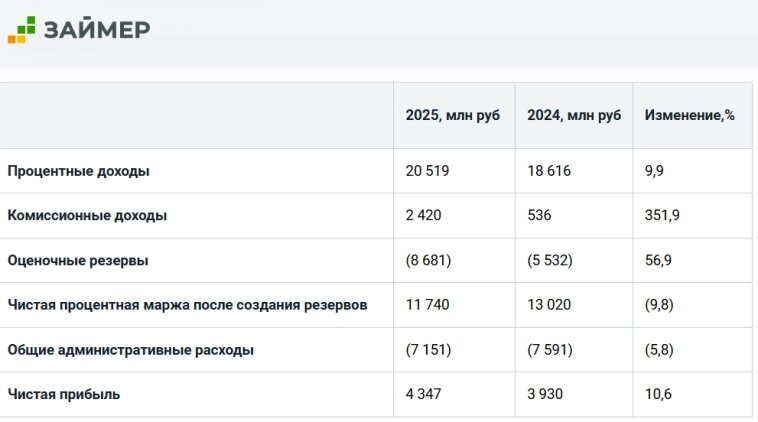Select the value (8 681)
The height and width of the screenshot is (422, 758).
tap(428, 260)
